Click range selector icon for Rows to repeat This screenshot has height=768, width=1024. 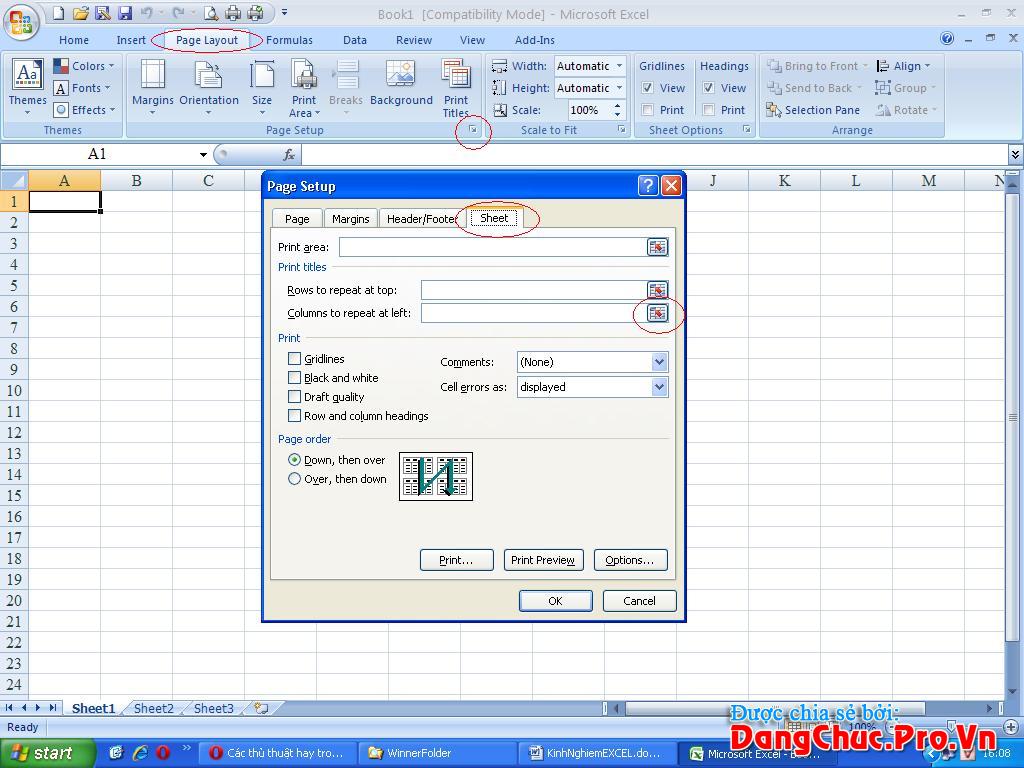pyautogui.click(x=657, y=290)
